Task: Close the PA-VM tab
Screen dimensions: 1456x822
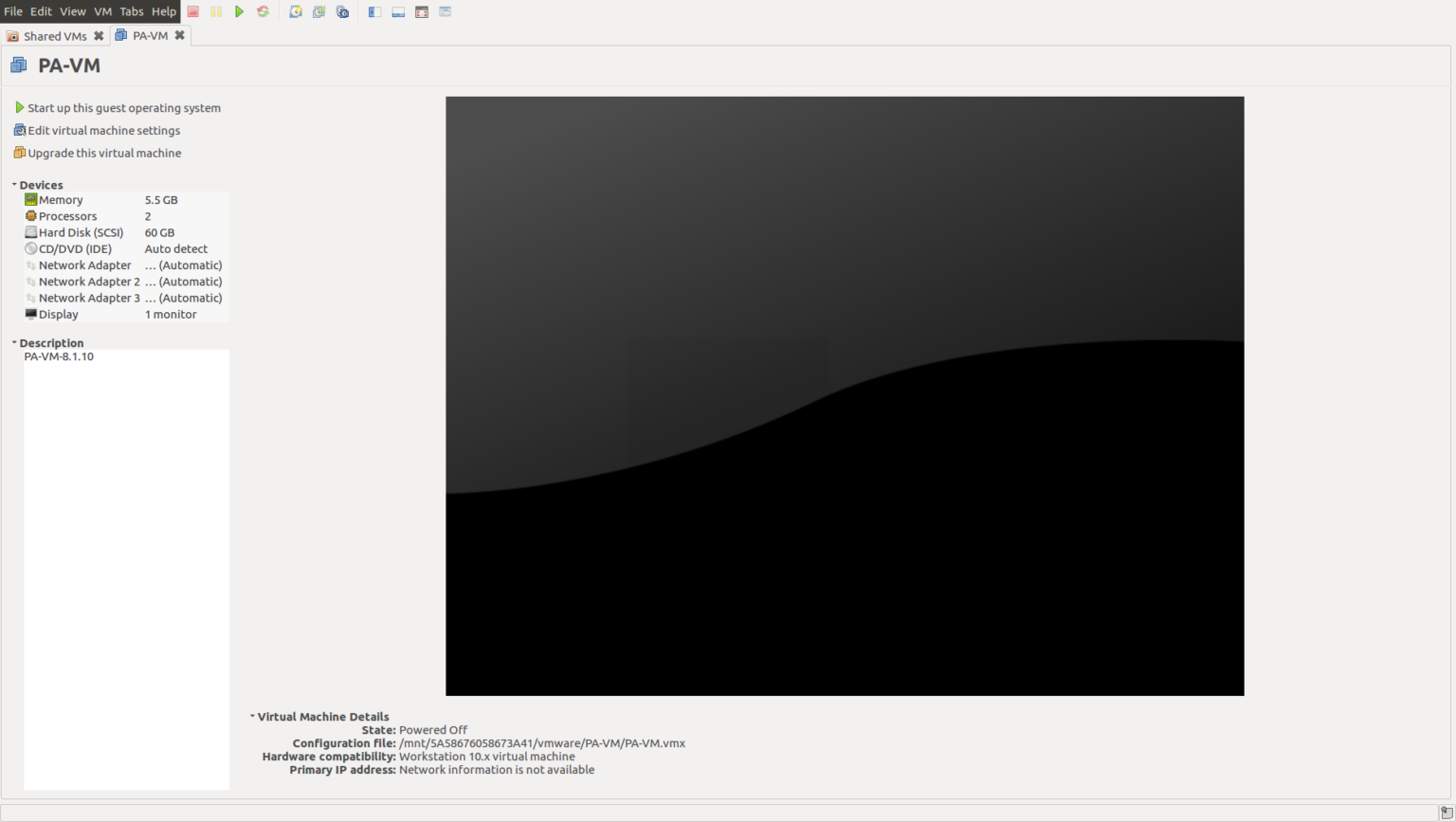Action: pos(179,35)
